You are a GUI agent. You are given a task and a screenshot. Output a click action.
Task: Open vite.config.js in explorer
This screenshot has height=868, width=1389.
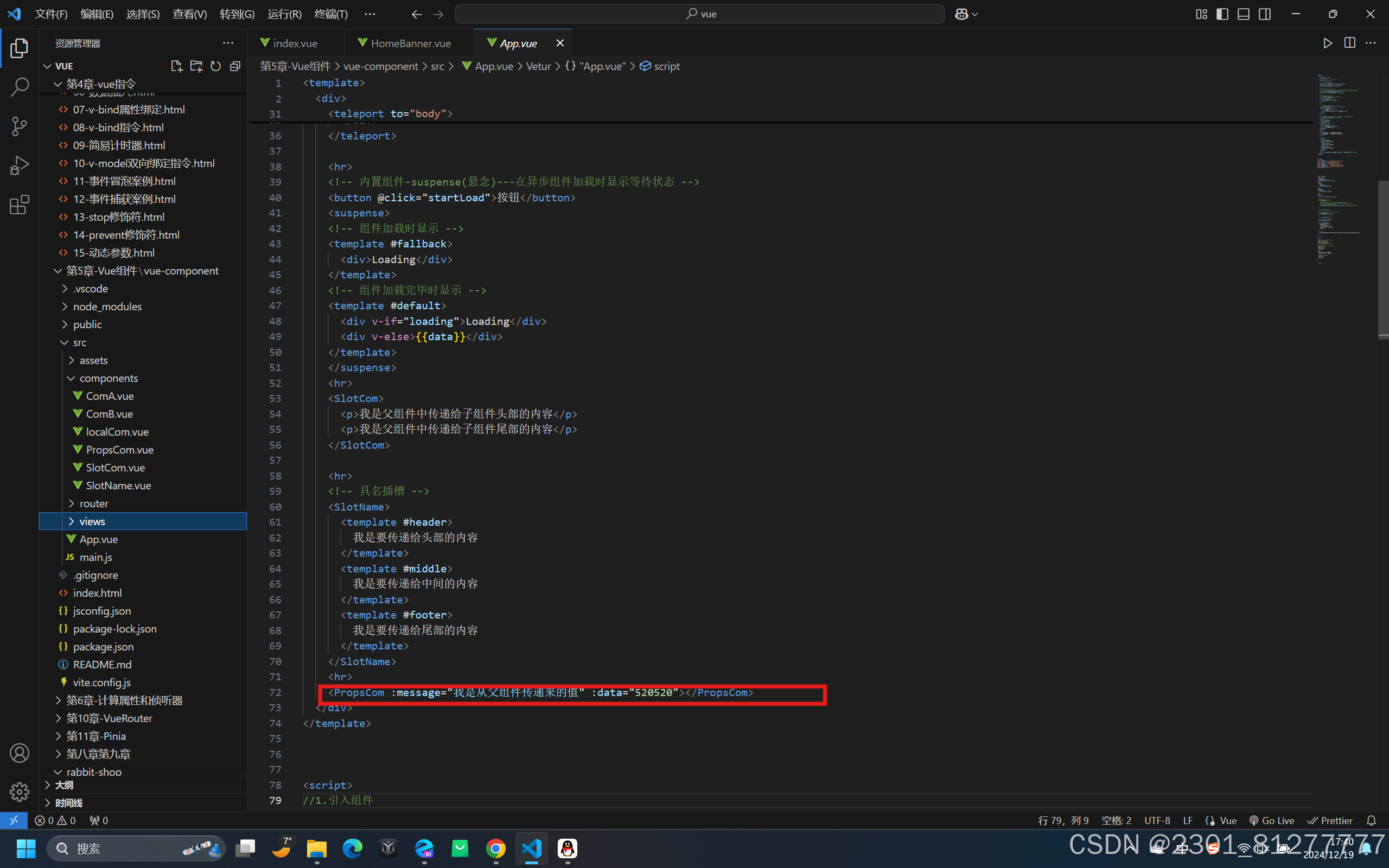pyautogui.click(x=143, y=682)
